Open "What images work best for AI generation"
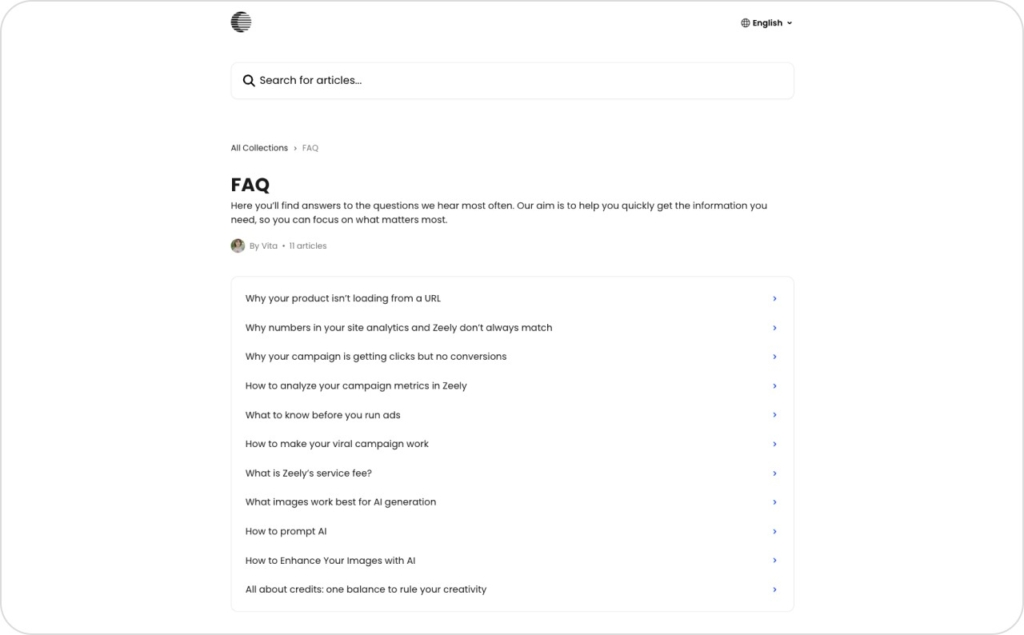1024x635 pixels. [x=340, y=502]
